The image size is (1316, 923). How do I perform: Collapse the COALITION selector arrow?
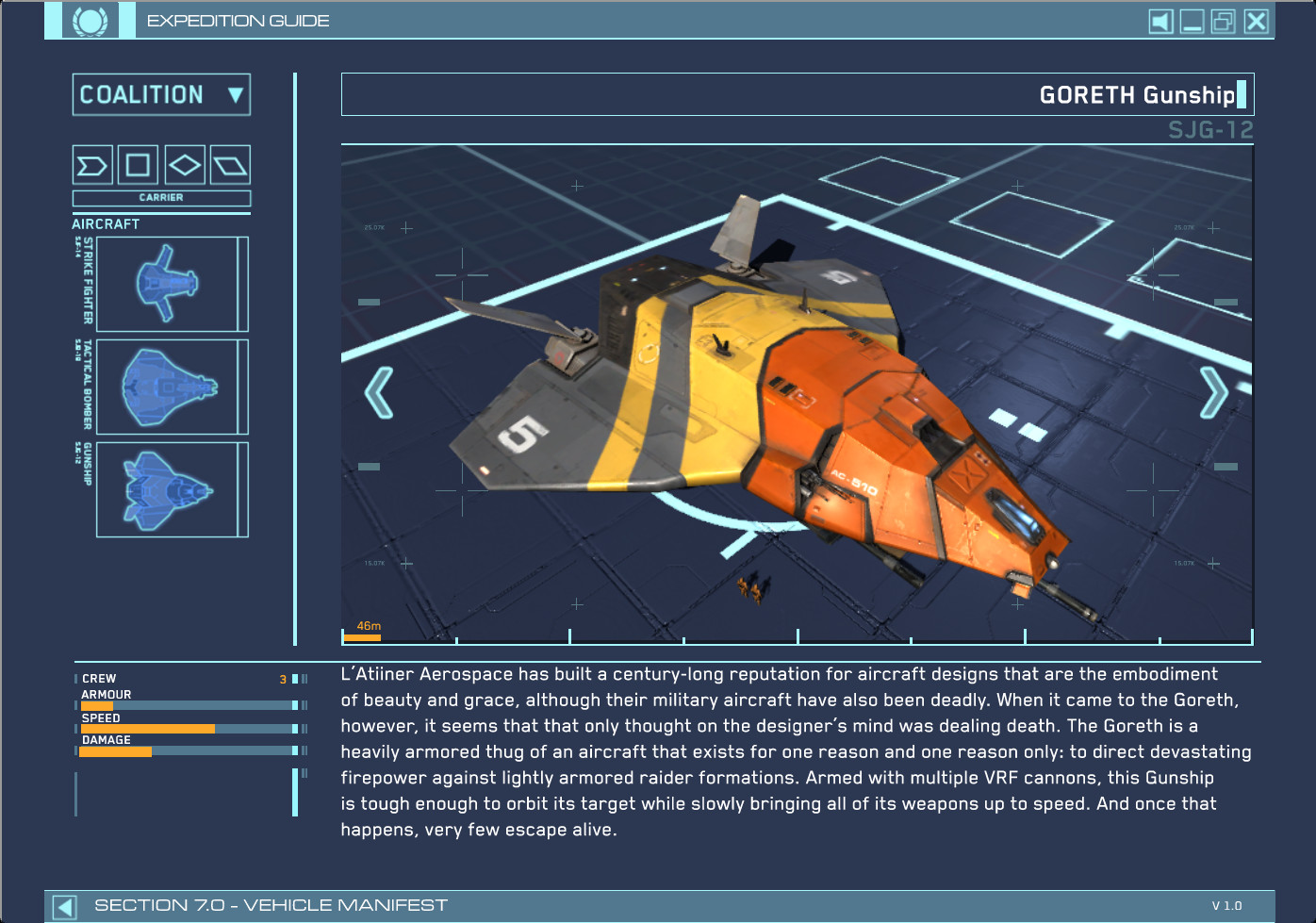(232, 94)
